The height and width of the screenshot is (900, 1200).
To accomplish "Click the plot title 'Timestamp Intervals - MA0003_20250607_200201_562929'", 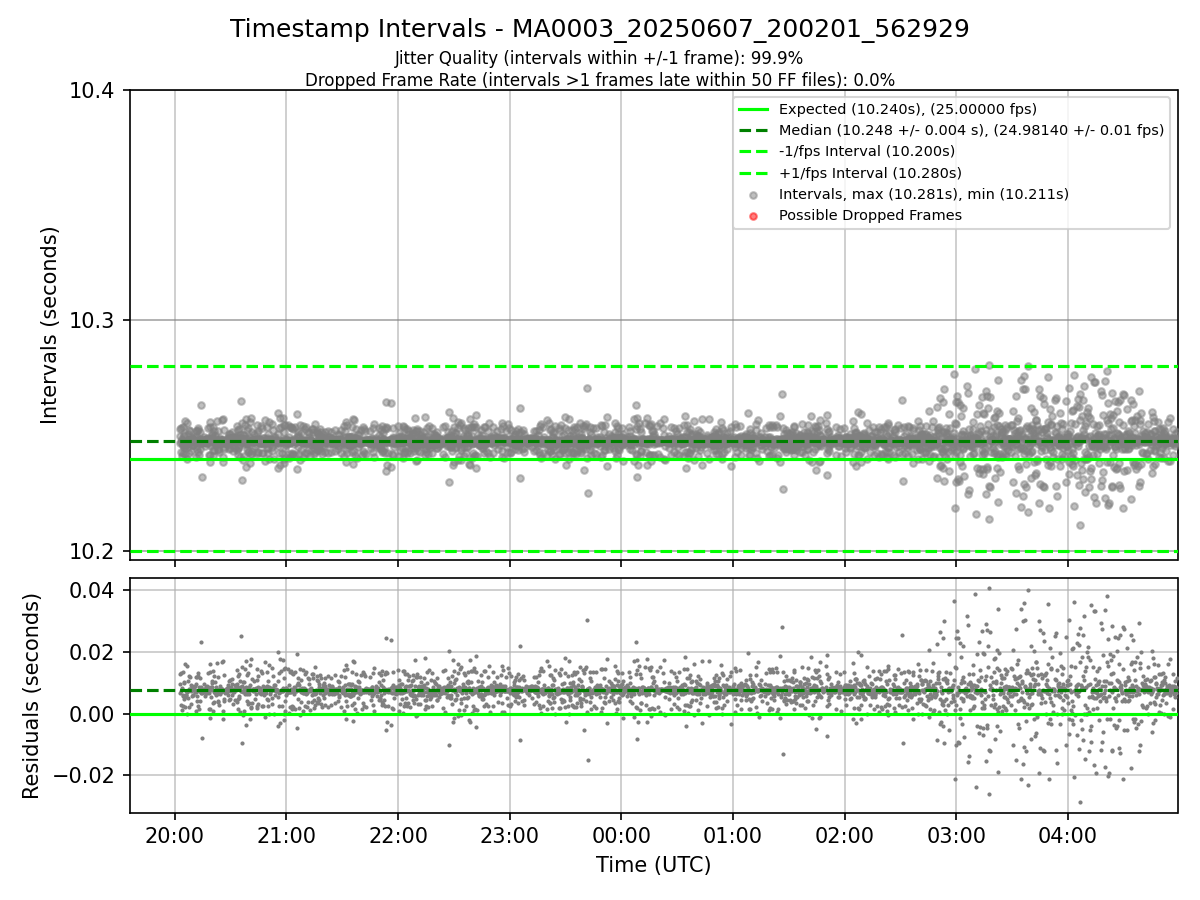I will [600, 29].
